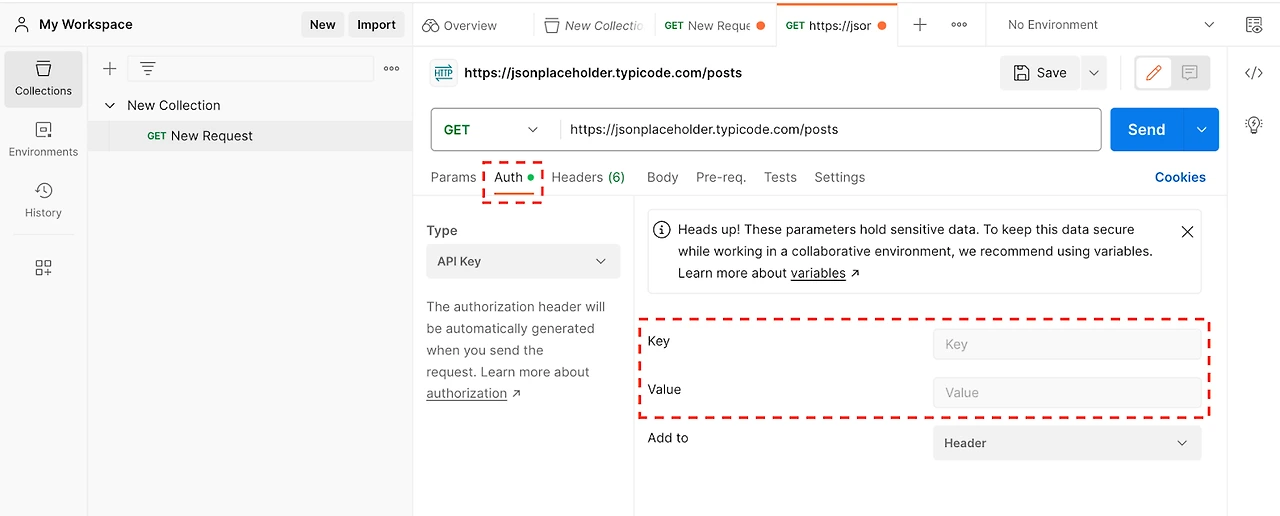The height and width of the screenshot is (516, 1280).
Task: Click the configure workspace sidebar grid icon
Action: point(43,268)
